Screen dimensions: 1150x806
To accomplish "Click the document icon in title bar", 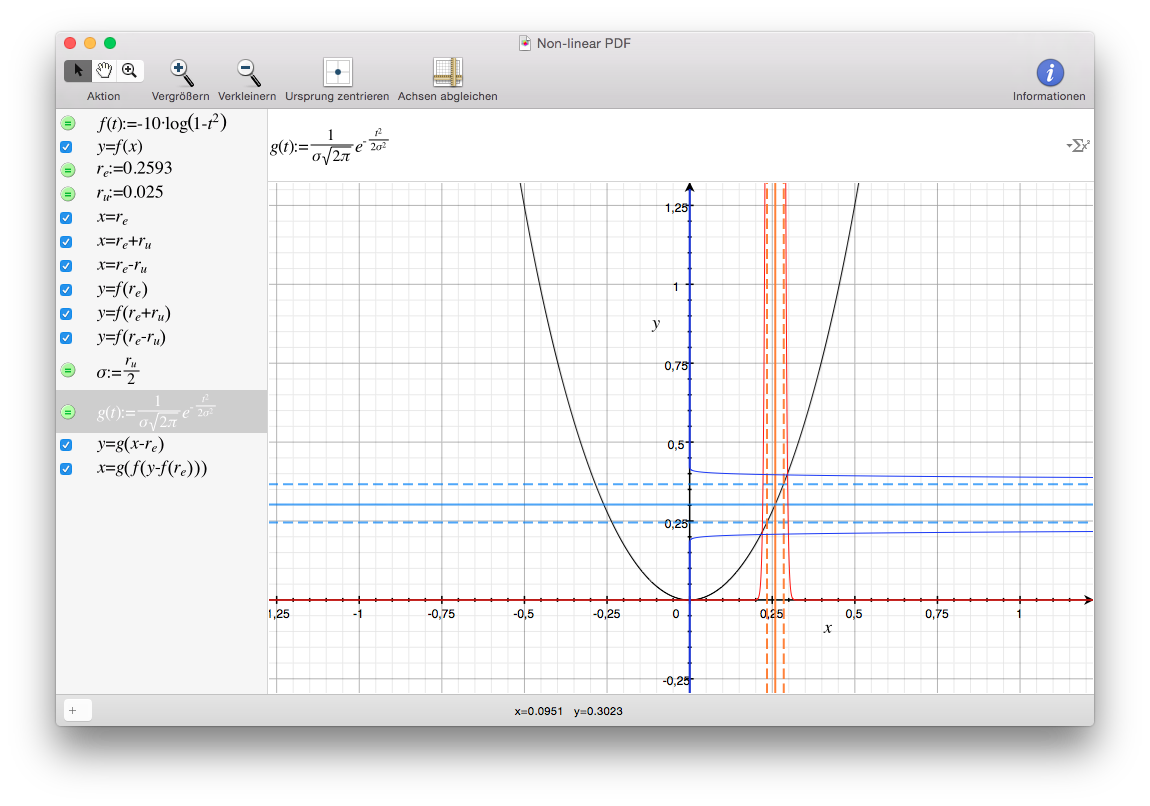I will [524, 43].
